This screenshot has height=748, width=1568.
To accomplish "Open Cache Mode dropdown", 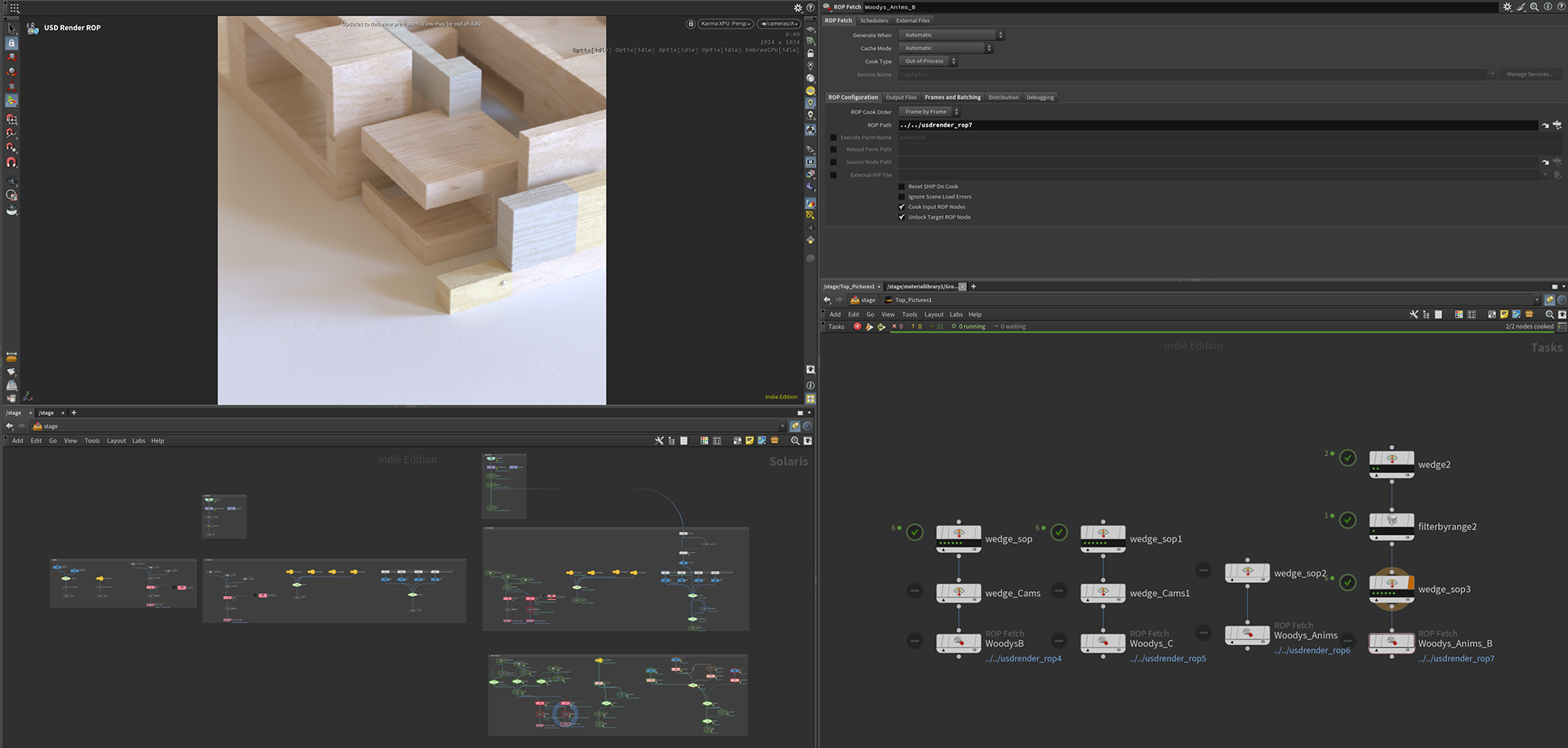I will point(946,48).
